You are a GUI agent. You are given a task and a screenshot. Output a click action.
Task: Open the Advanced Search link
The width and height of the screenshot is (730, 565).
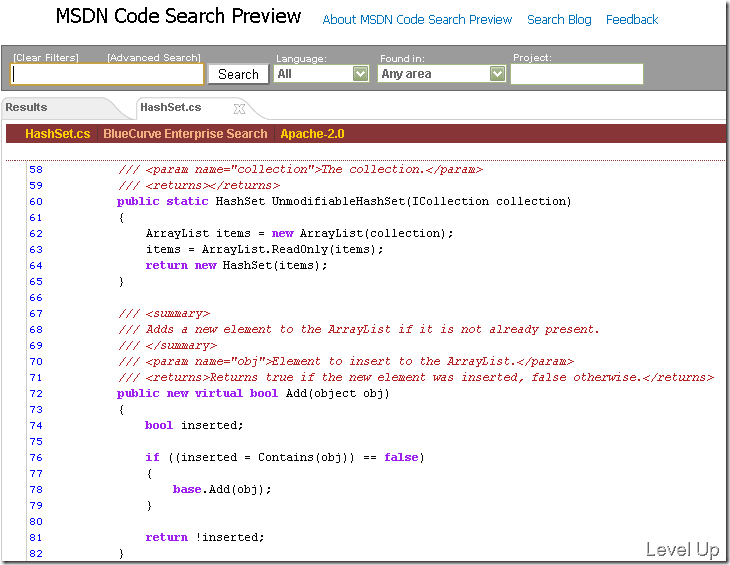click(154, 58)
